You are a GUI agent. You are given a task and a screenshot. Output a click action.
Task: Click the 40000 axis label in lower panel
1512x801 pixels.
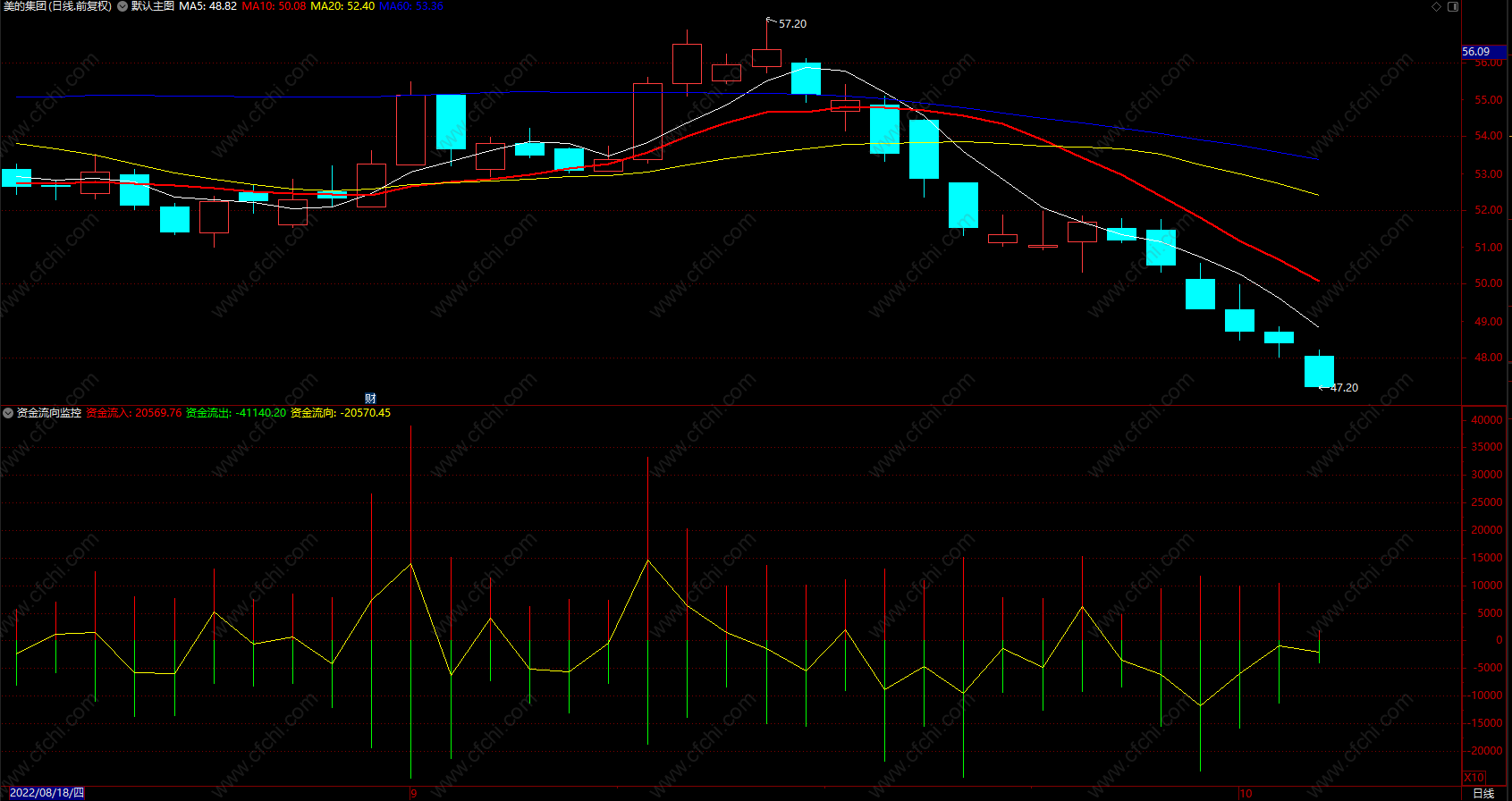tap(1487, 420)
